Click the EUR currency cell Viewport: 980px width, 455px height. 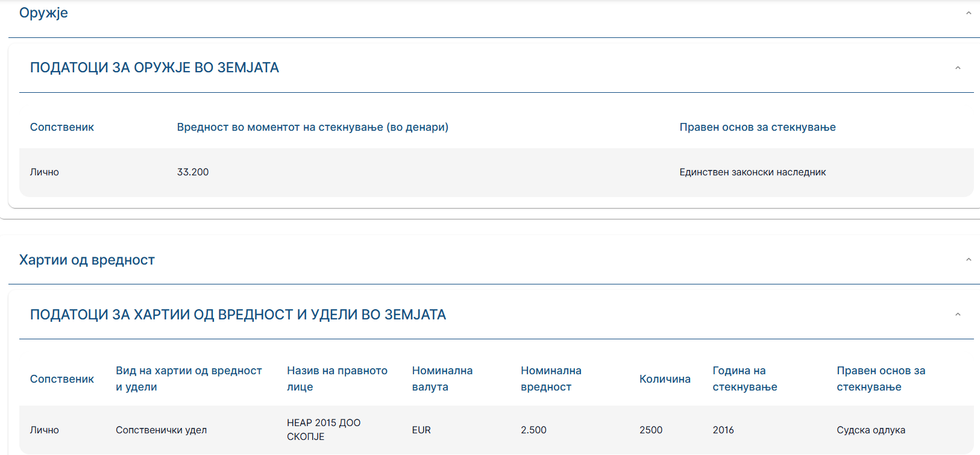(421, 430)
